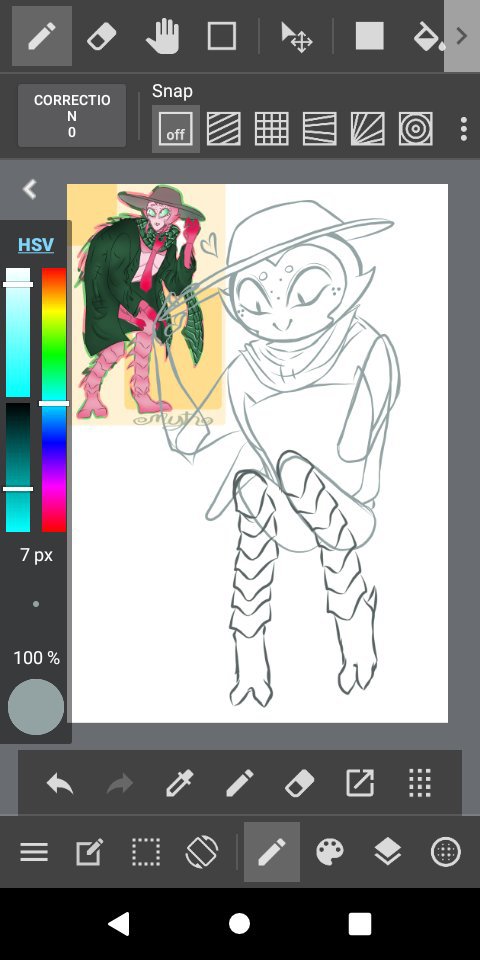This screenshot has height=960, width=480.
Task: Tap the Correction 0 button
Action: point(72,116)
